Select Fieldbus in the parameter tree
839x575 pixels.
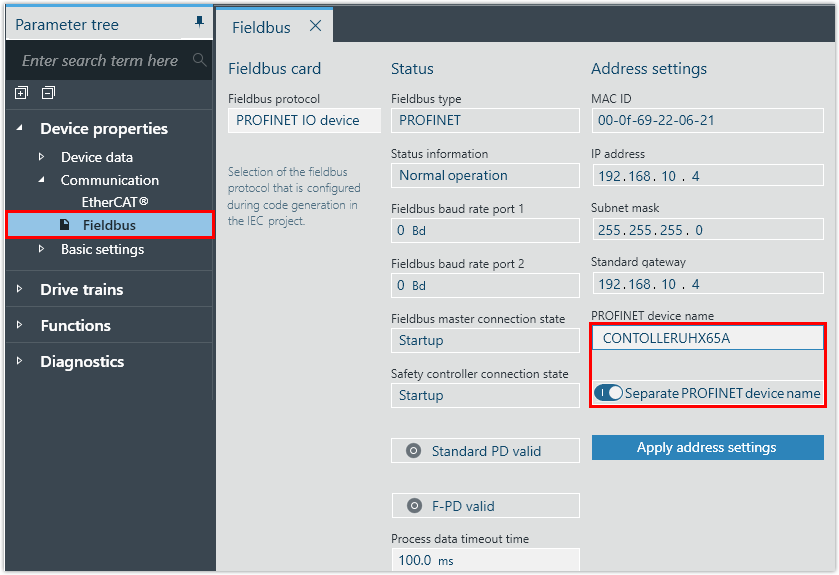(109, 225)
